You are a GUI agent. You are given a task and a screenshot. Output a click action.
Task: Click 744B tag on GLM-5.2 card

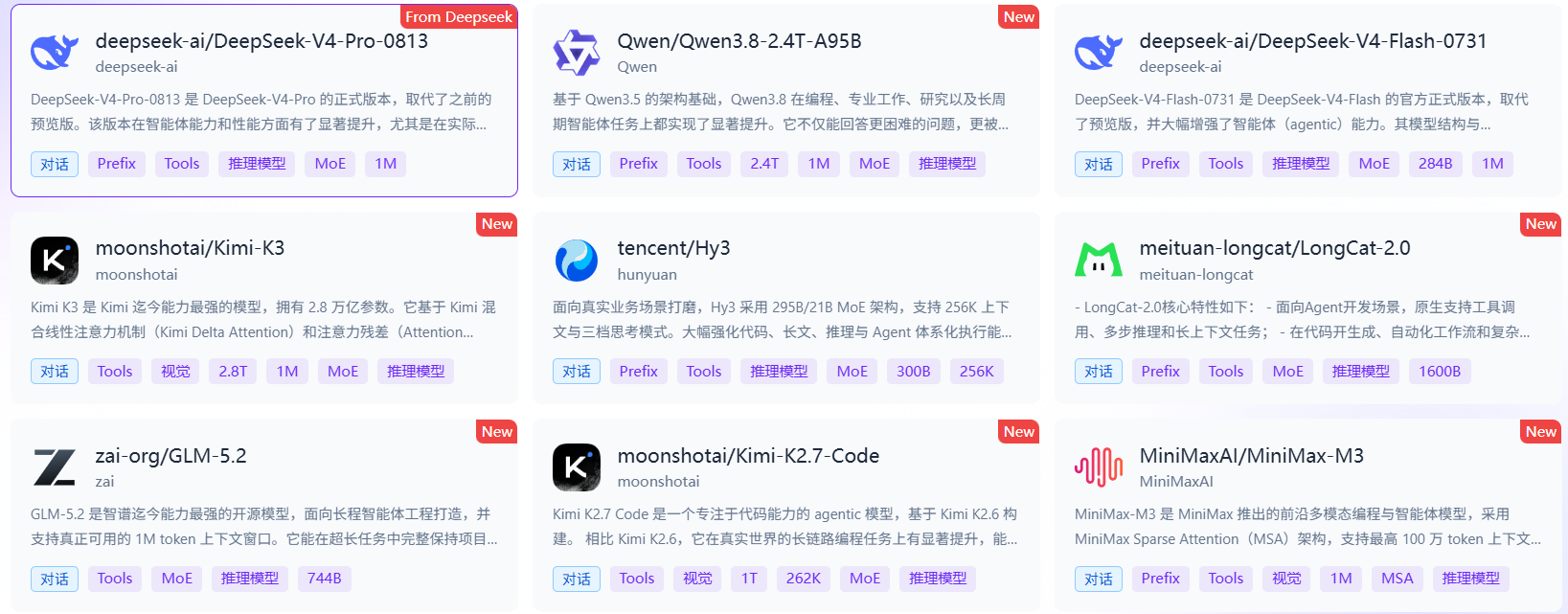click(x=325, y=579)
